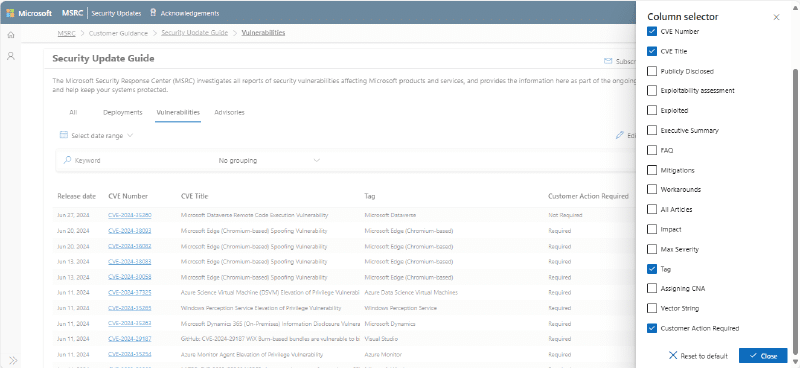
Task: Click the Microsoft logo icon
Action: pos(10,13)
